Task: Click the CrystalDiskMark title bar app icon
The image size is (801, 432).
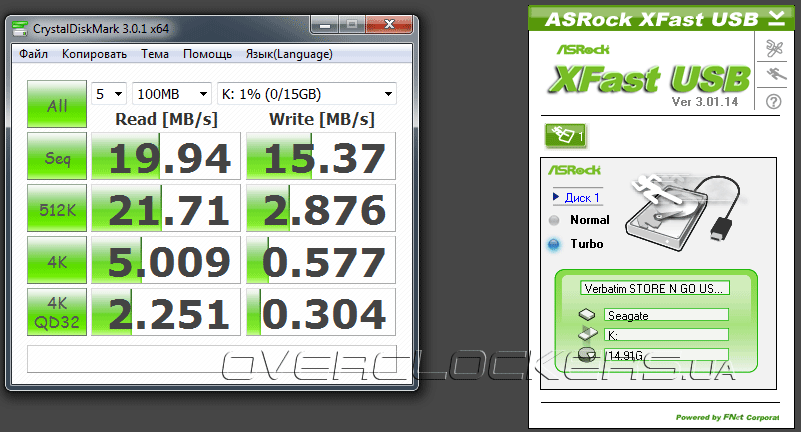Action: pyautogui.click(x=20, y=29)
